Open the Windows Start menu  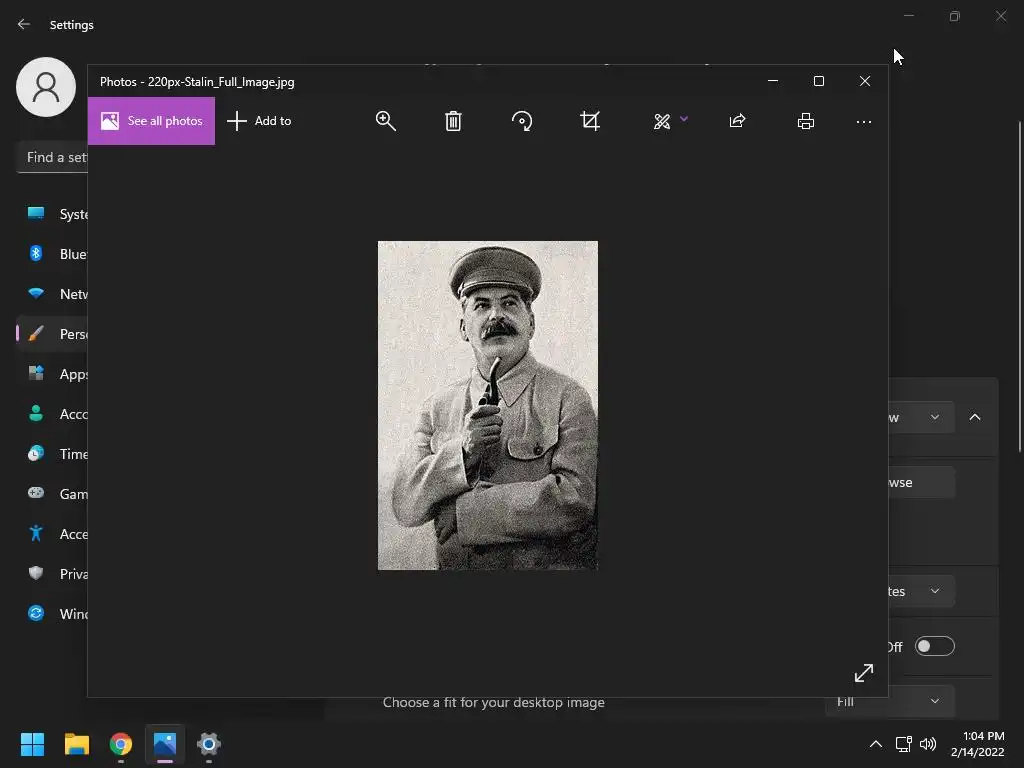pyautogui.click(x=32, y=744)
